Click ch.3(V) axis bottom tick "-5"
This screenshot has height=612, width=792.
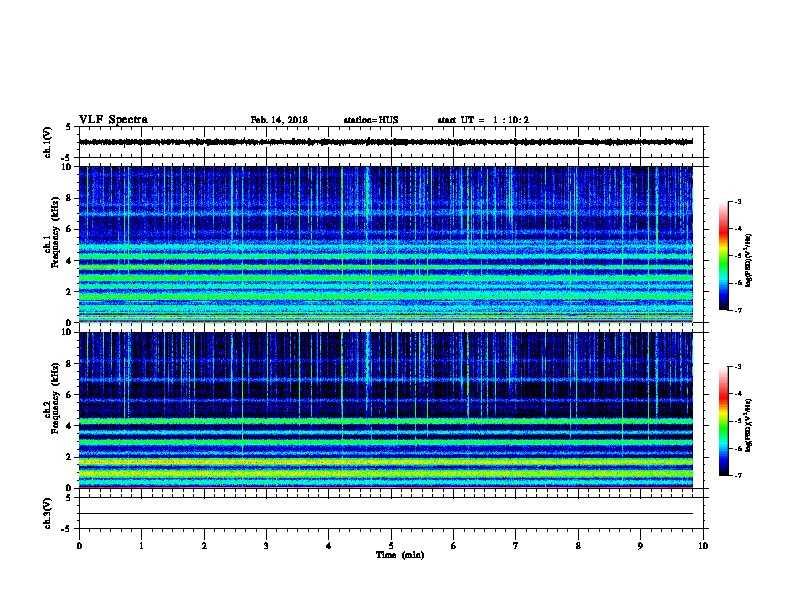coord(67,529)
